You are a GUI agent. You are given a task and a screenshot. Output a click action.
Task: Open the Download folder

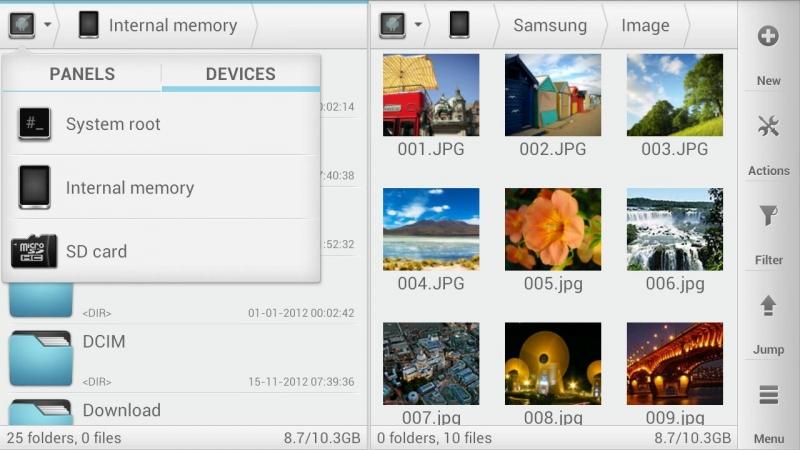121,410
